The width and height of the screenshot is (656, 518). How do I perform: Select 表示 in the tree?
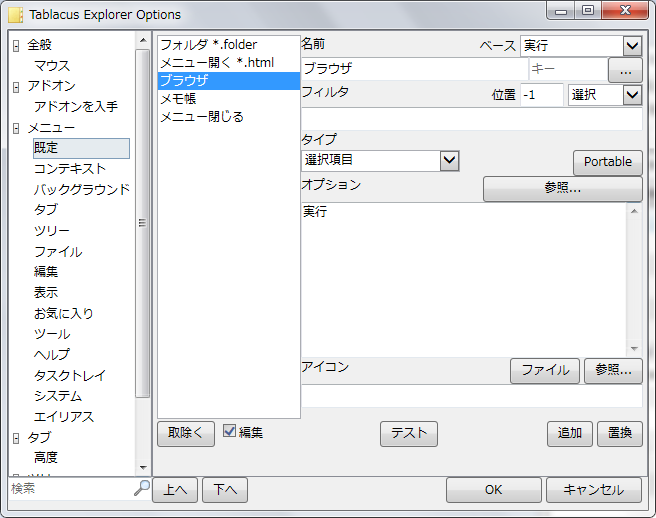point(46,292)
